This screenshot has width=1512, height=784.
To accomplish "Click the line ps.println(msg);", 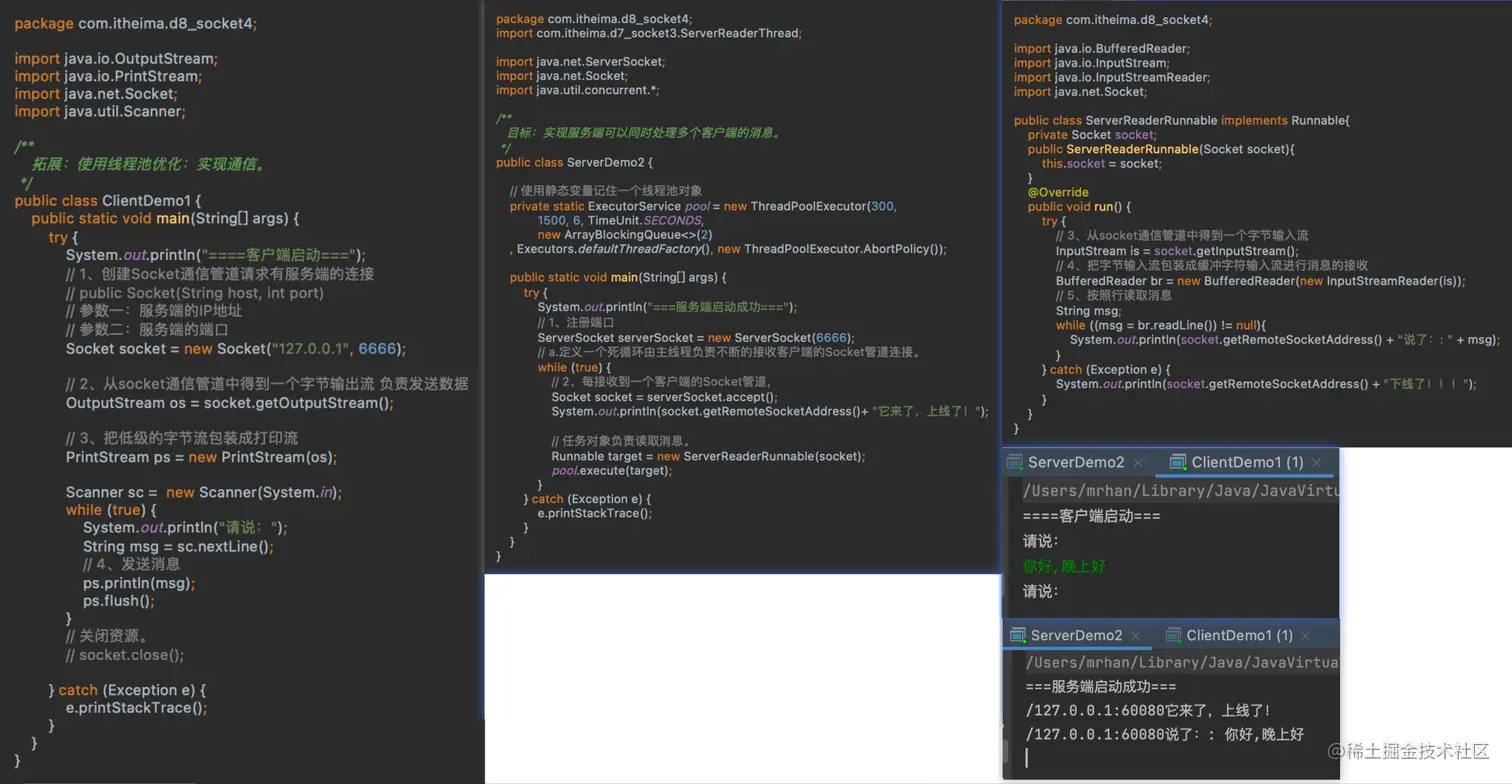I will pos(139,583).
